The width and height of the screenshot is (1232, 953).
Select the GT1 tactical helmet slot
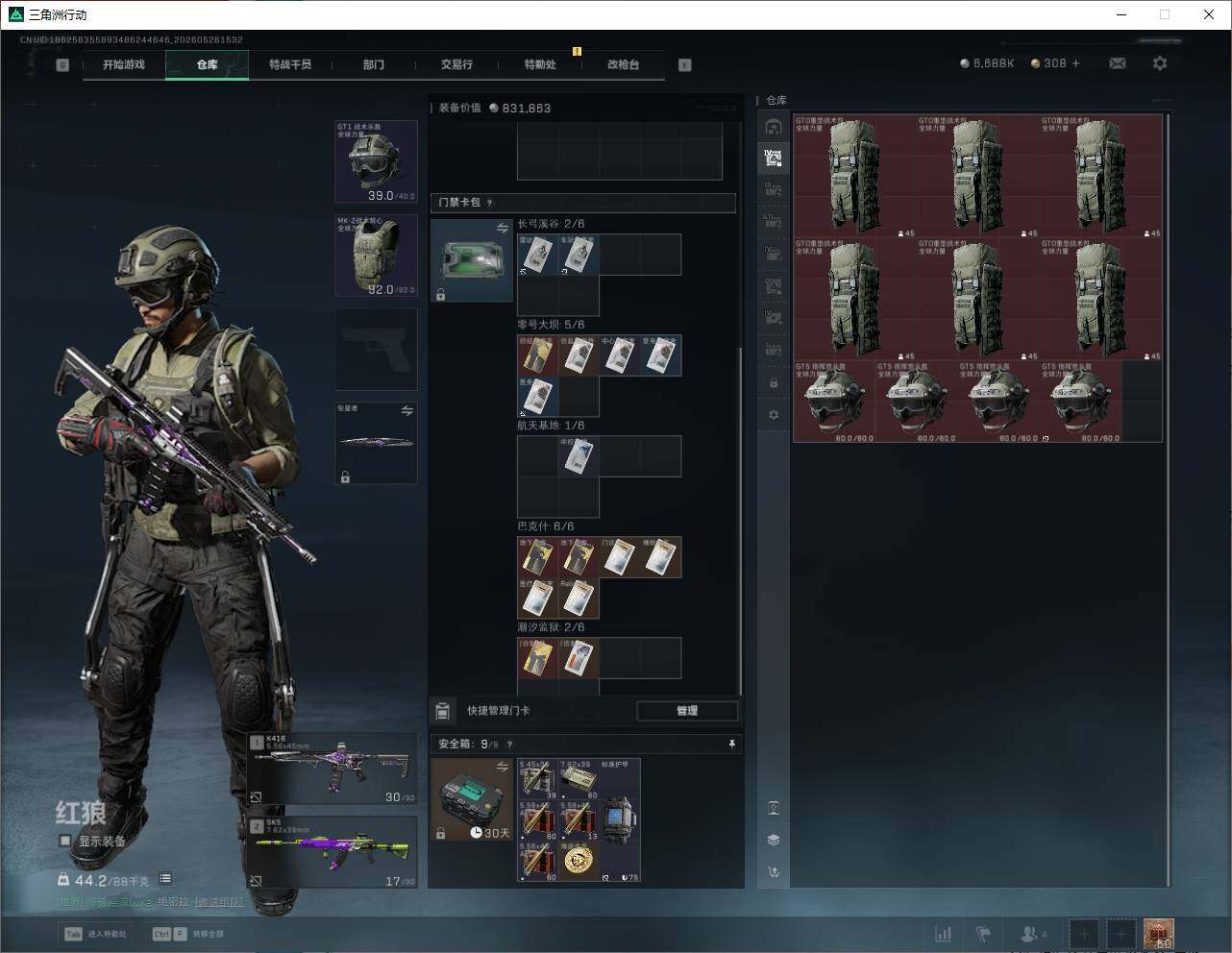tap(376, 161)
